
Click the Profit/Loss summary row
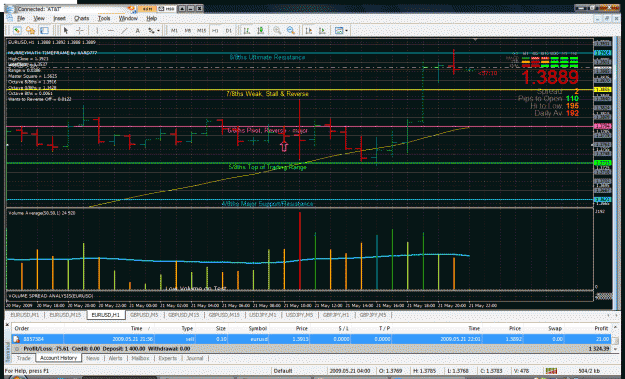click(311, 349)
